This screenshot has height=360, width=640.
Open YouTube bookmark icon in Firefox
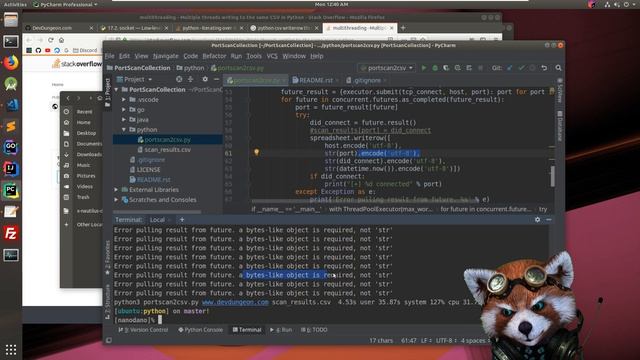pyautogui.click(x=47, y=50)
